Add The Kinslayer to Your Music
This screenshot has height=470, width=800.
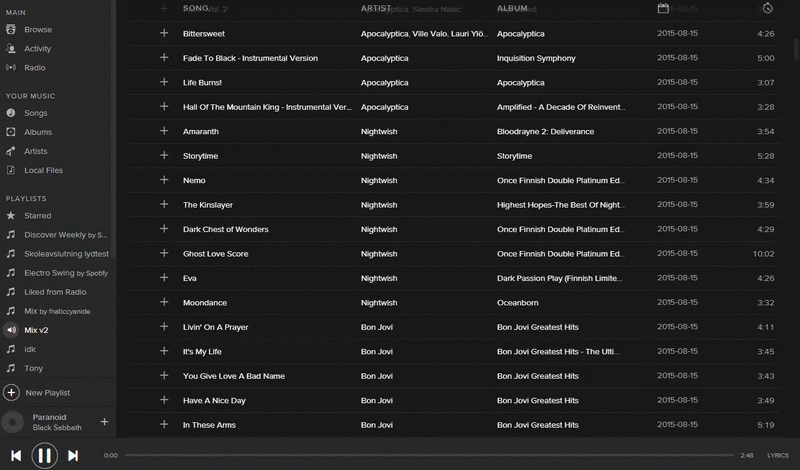point(164,205)
